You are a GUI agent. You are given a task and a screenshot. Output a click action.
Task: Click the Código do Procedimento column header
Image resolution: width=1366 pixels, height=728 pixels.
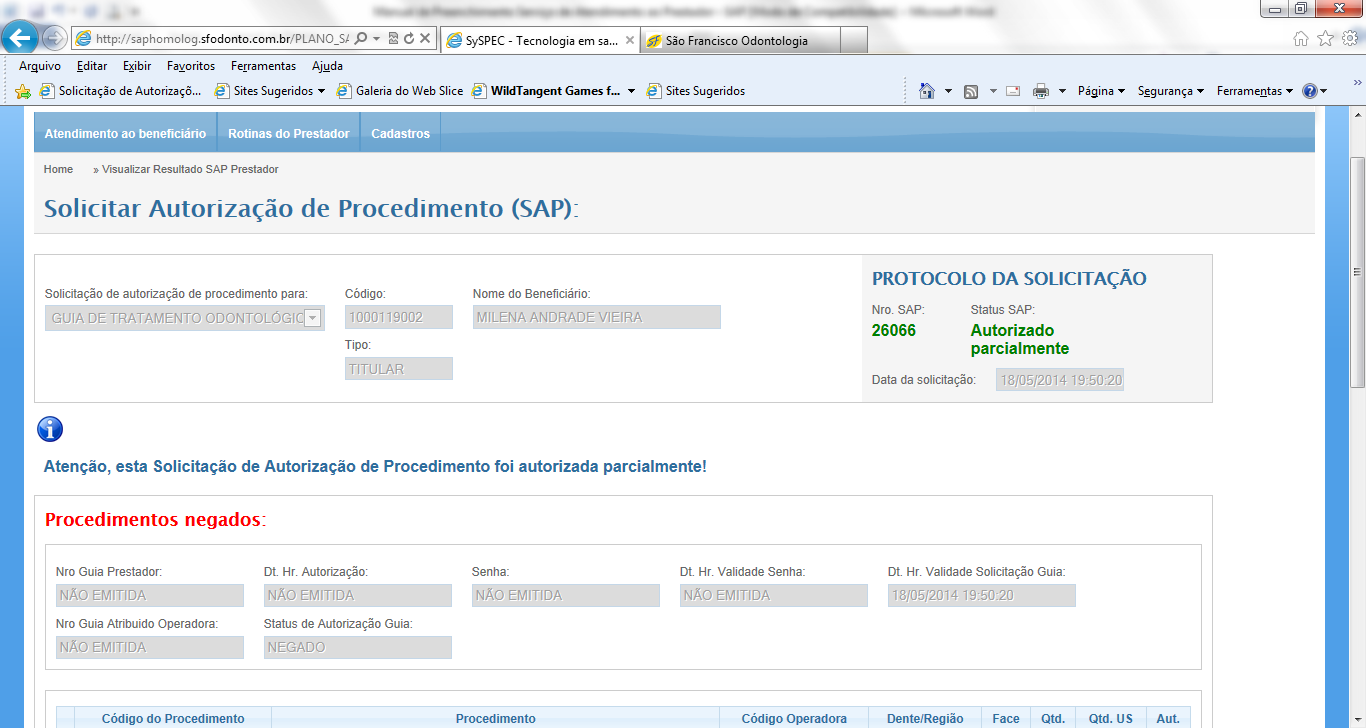point(173,719)
